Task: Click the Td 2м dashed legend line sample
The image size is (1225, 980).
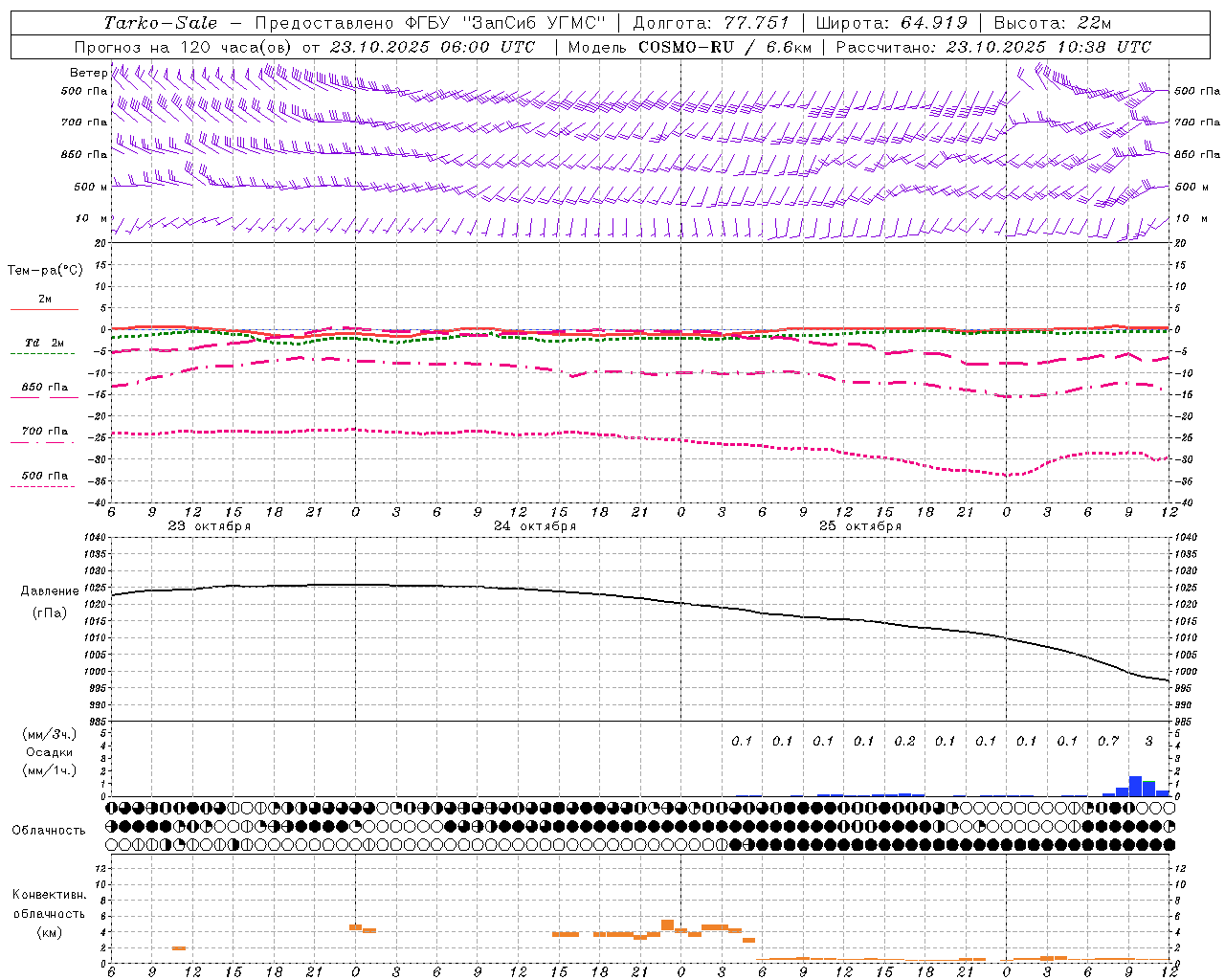Action: pos(42,354)
